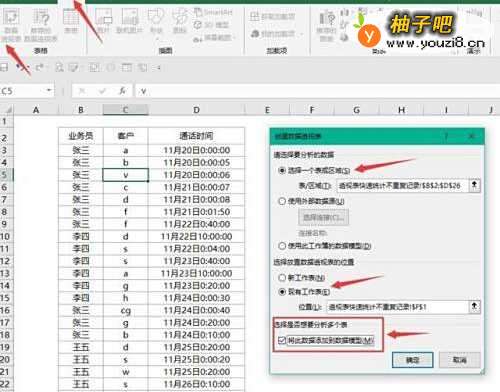Viewport: 500px width, 392px height.
Task: Click the Recommended Charts icon
Action: [326, 25]
